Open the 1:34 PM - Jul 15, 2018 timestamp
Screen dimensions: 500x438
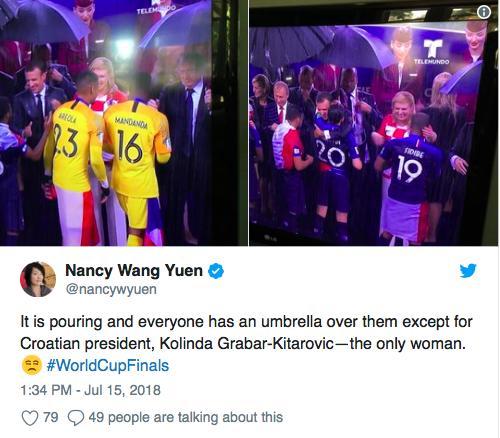coord(90,390)
